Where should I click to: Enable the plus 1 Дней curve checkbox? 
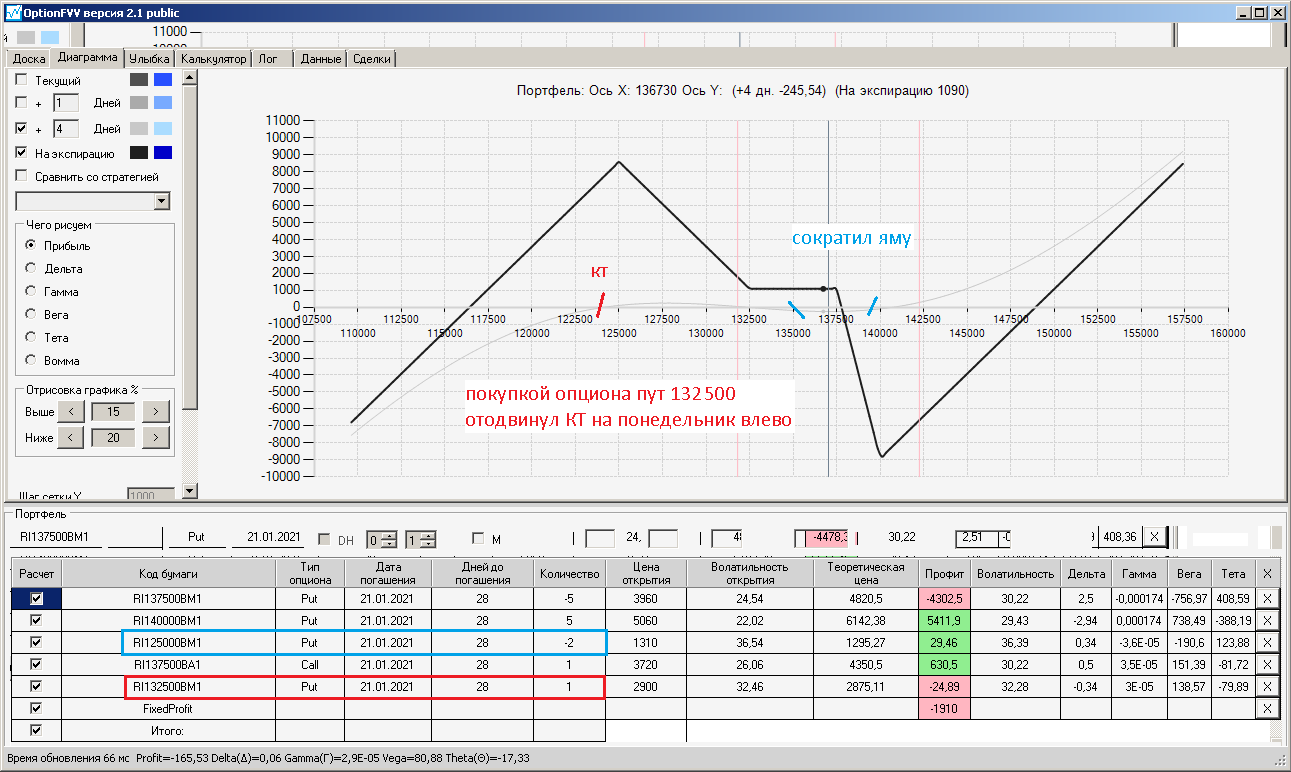21,103
